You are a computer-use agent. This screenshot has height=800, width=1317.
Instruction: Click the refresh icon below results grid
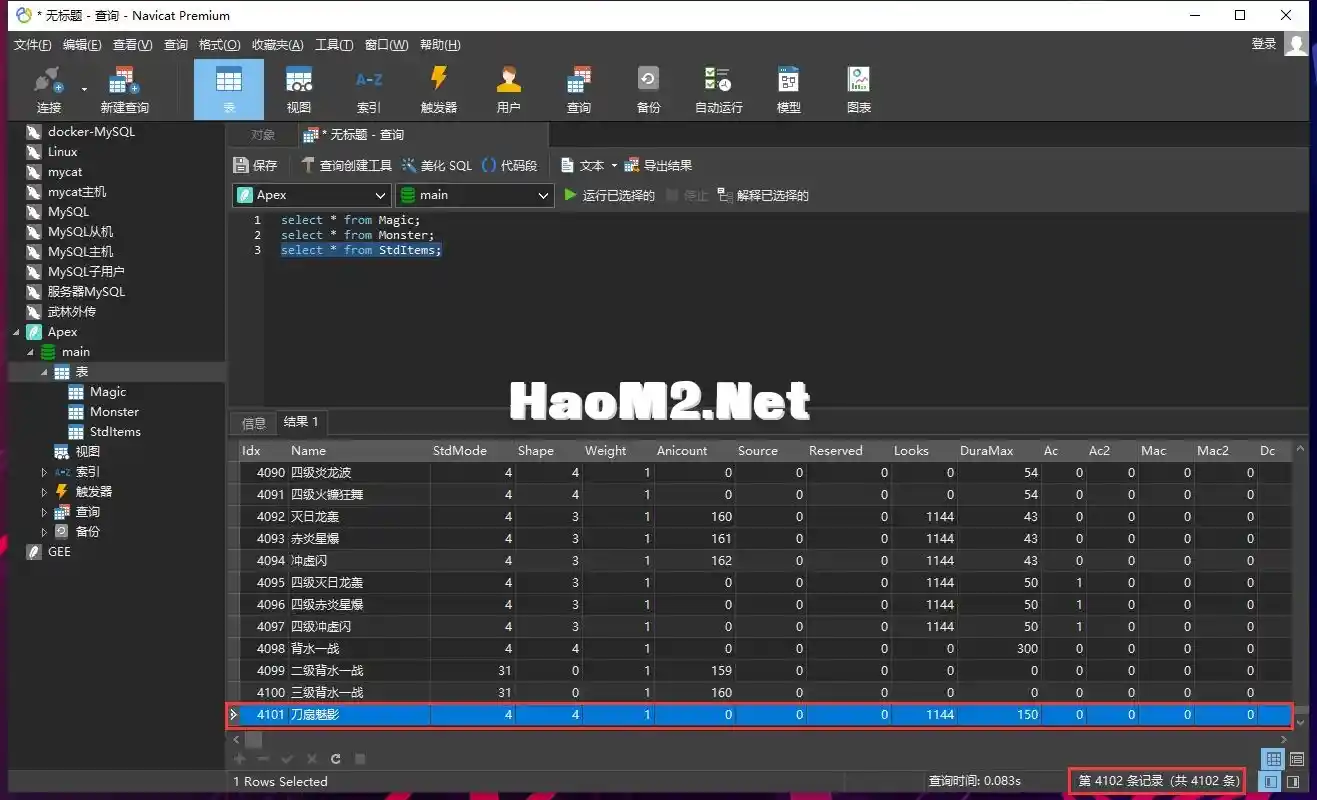tap(336, 759)
